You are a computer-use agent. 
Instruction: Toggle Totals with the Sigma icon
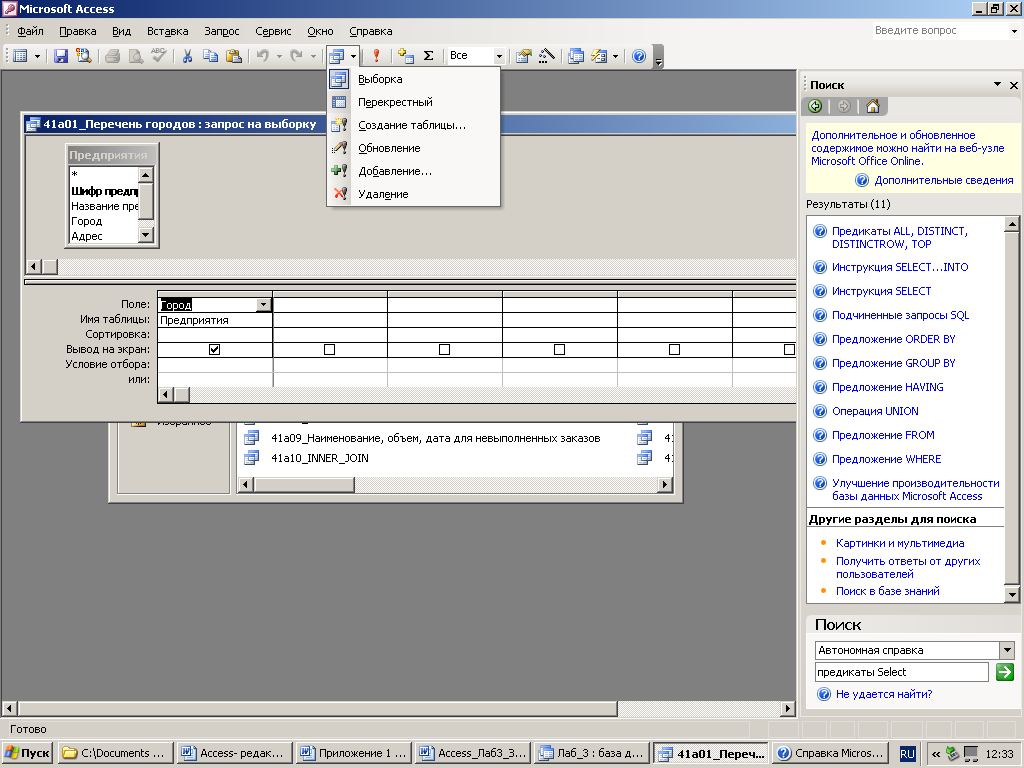click(x=428, y=56)
